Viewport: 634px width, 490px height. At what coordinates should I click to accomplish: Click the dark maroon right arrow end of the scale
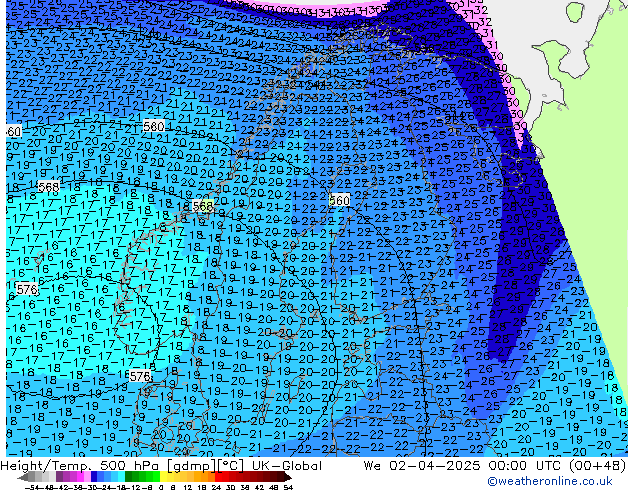(288, 478)
